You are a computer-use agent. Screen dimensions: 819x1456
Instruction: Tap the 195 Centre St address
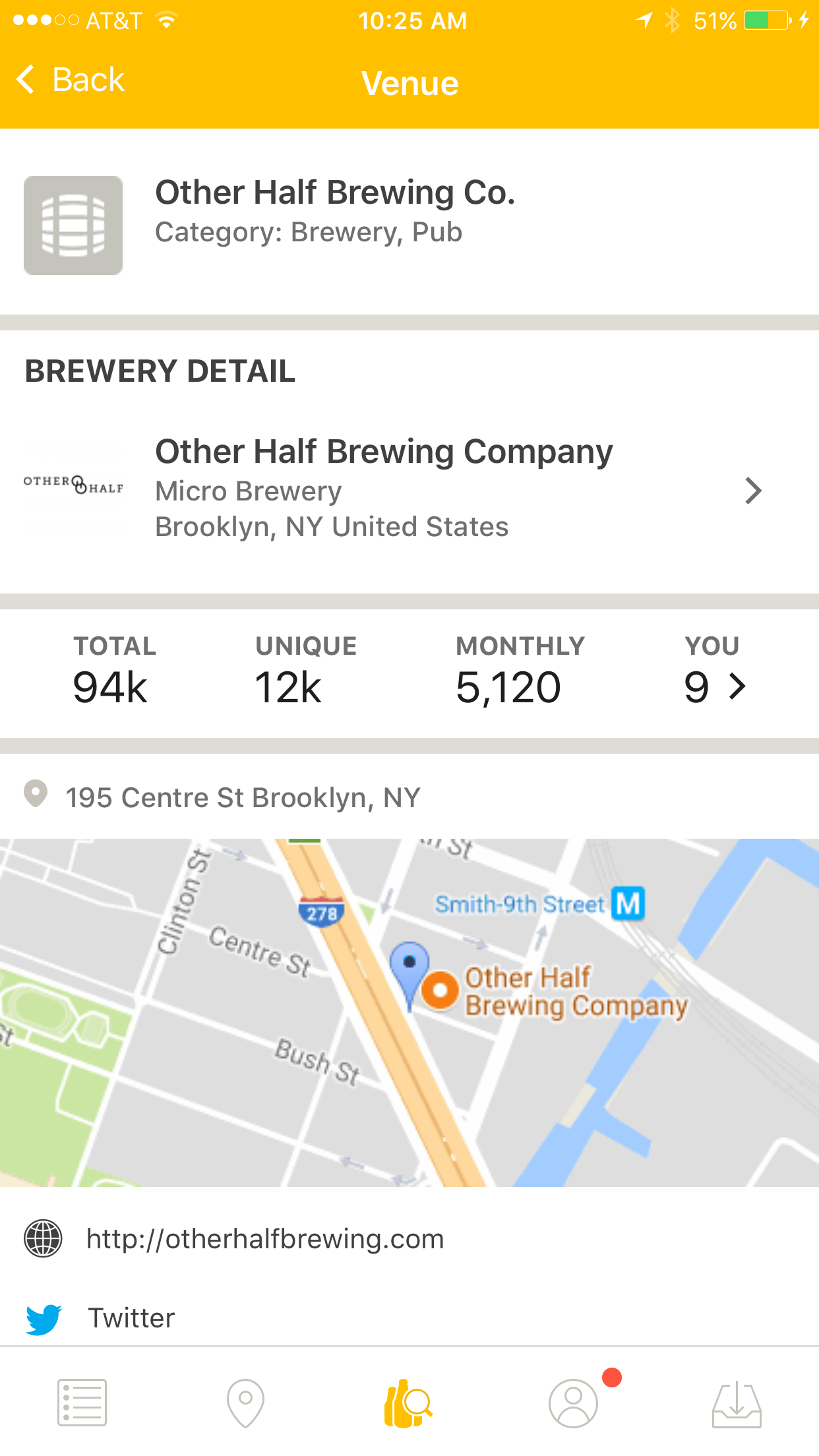click(243, 798)
